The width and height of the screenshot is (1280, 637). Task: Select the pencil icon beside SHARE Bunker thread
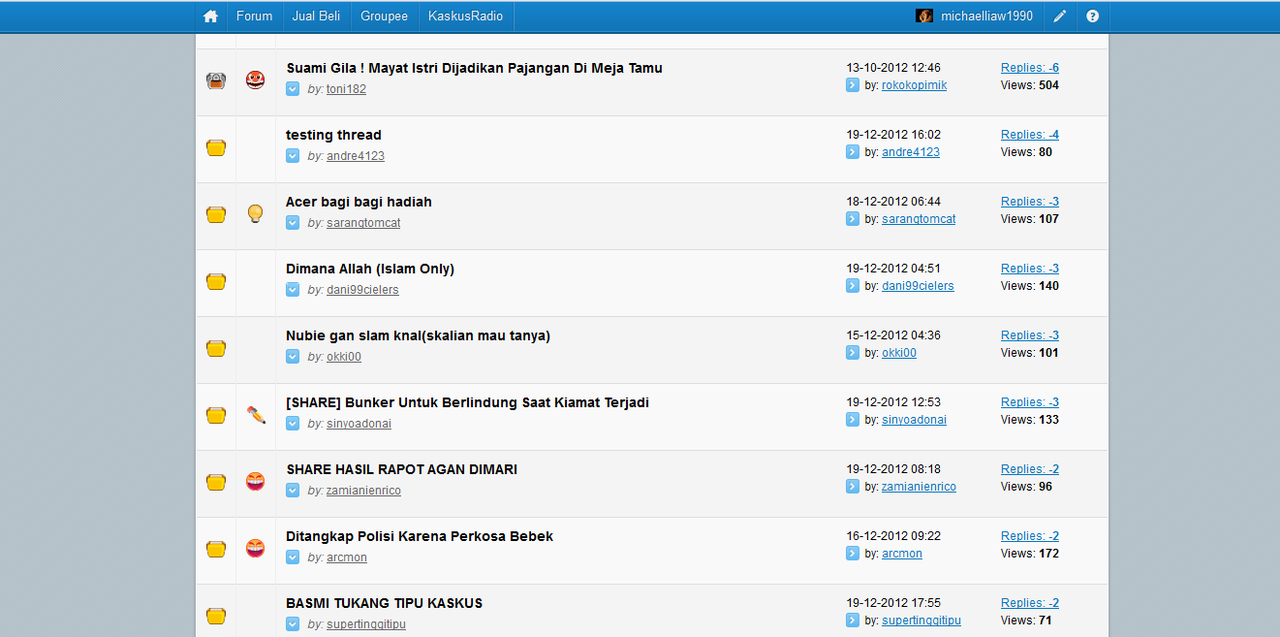[255, 414]
